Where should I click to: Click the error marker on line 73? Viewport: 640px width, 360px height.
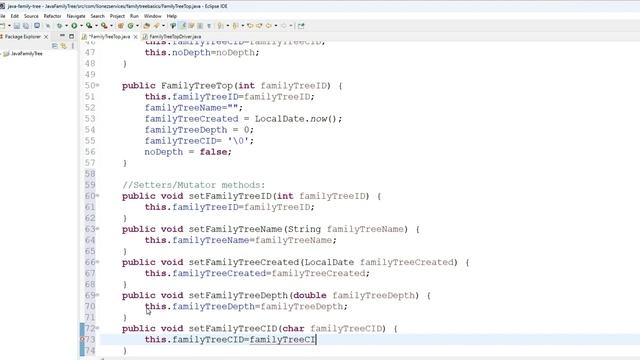coord(82,340)
